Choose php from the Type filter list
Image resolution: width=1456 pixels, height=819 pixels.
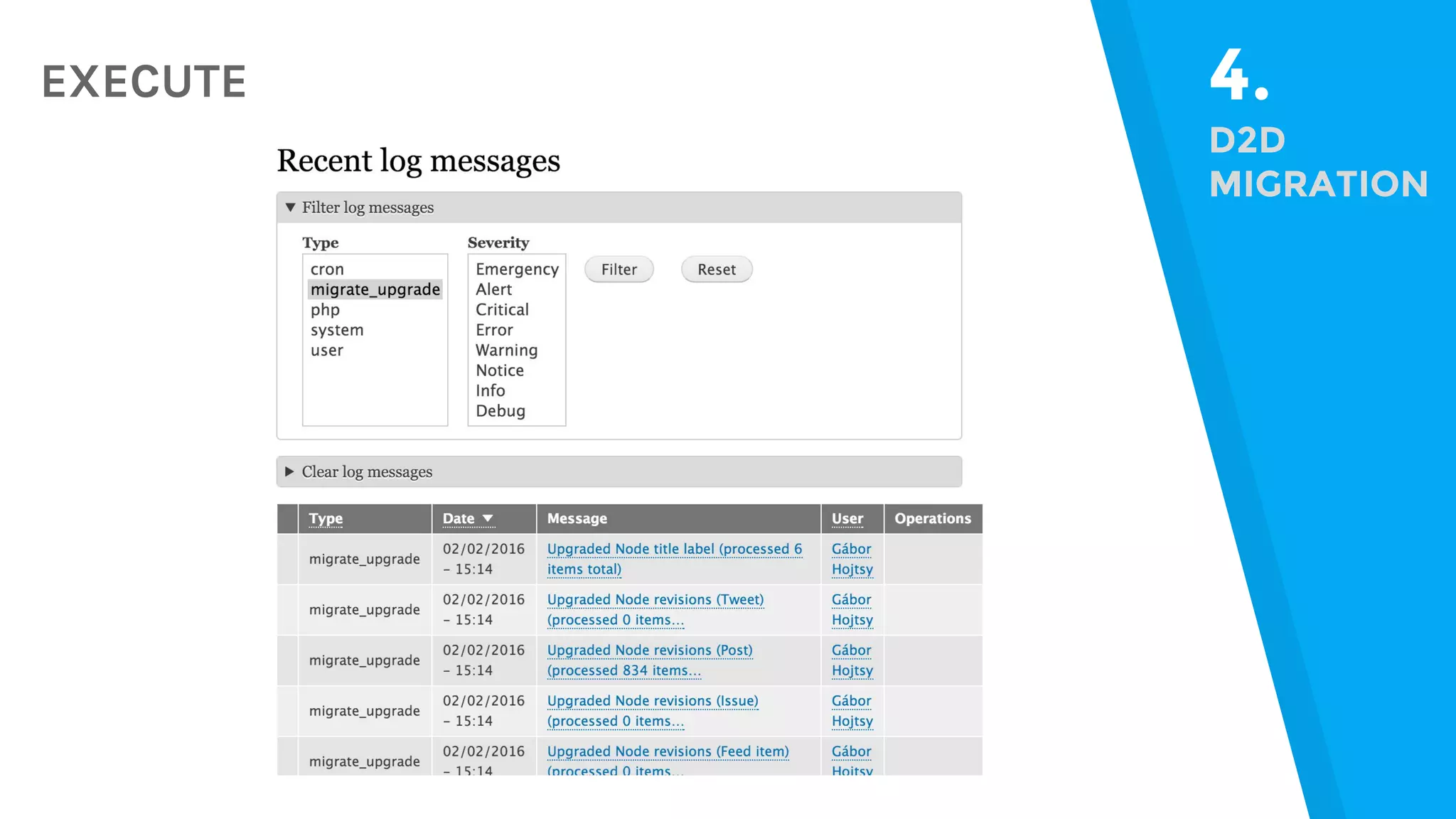[325, 310]
